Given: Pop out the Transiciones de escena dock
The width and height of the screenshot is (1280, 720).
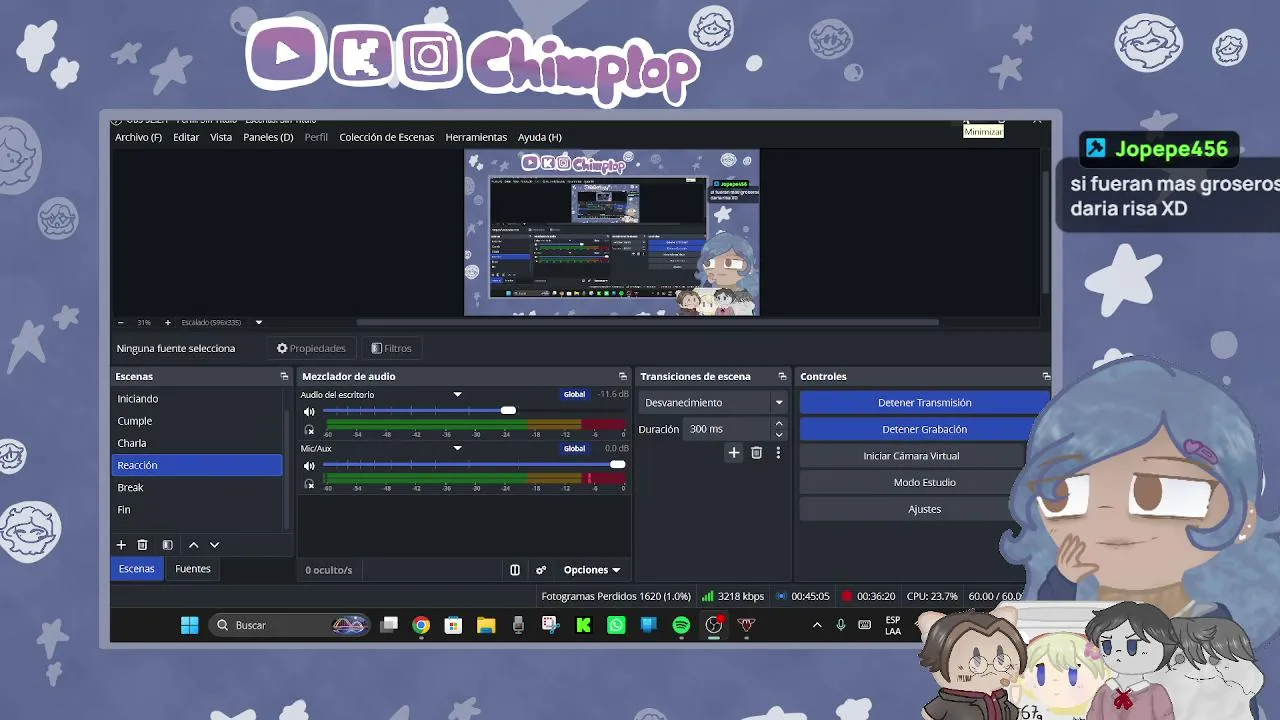Looking at the screenshot, I should point(782,376).
